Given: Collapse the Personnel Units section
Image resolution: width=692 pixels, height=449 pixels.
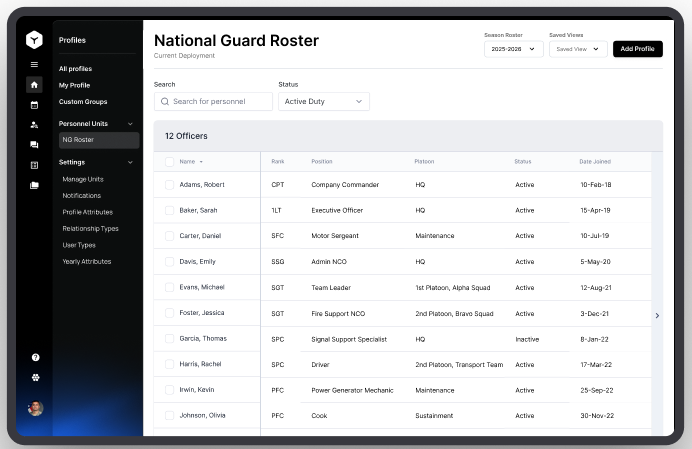Looking at the screenshot, I should click(130, 123).
